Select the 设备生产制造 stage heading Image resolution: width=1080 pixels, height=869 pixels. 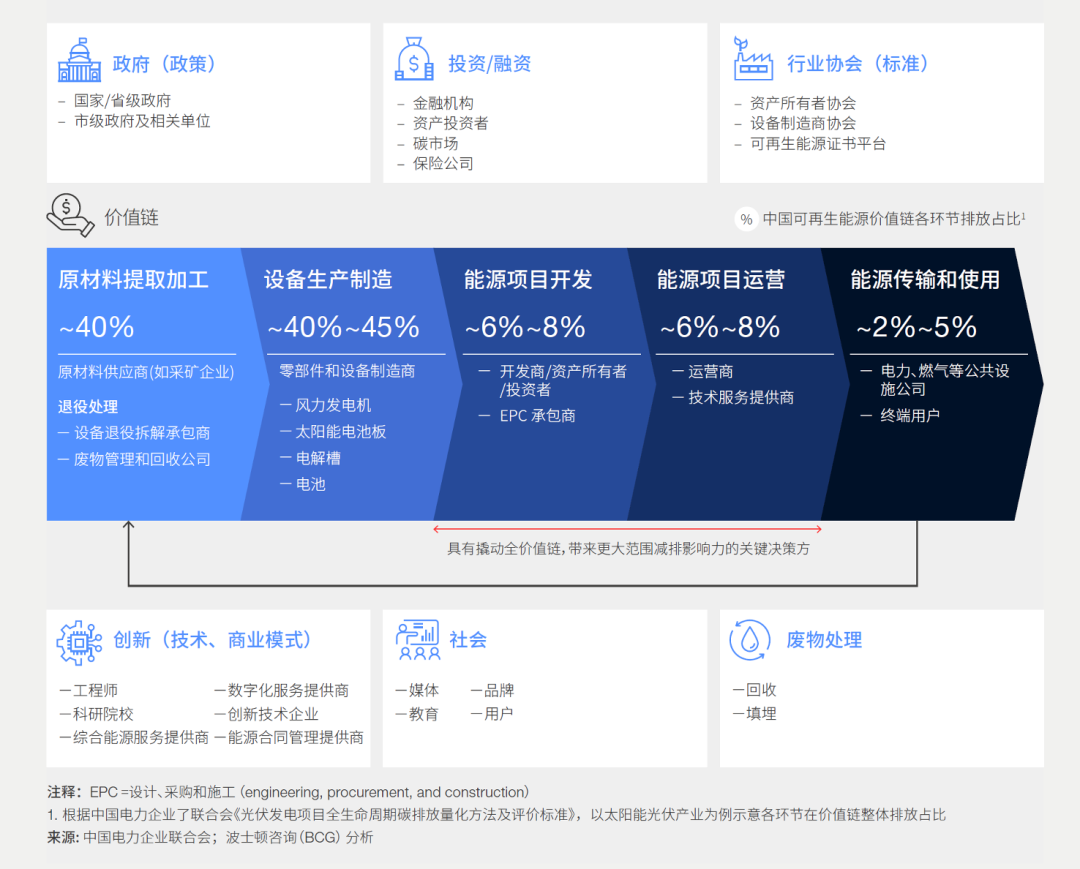point(328,280)
